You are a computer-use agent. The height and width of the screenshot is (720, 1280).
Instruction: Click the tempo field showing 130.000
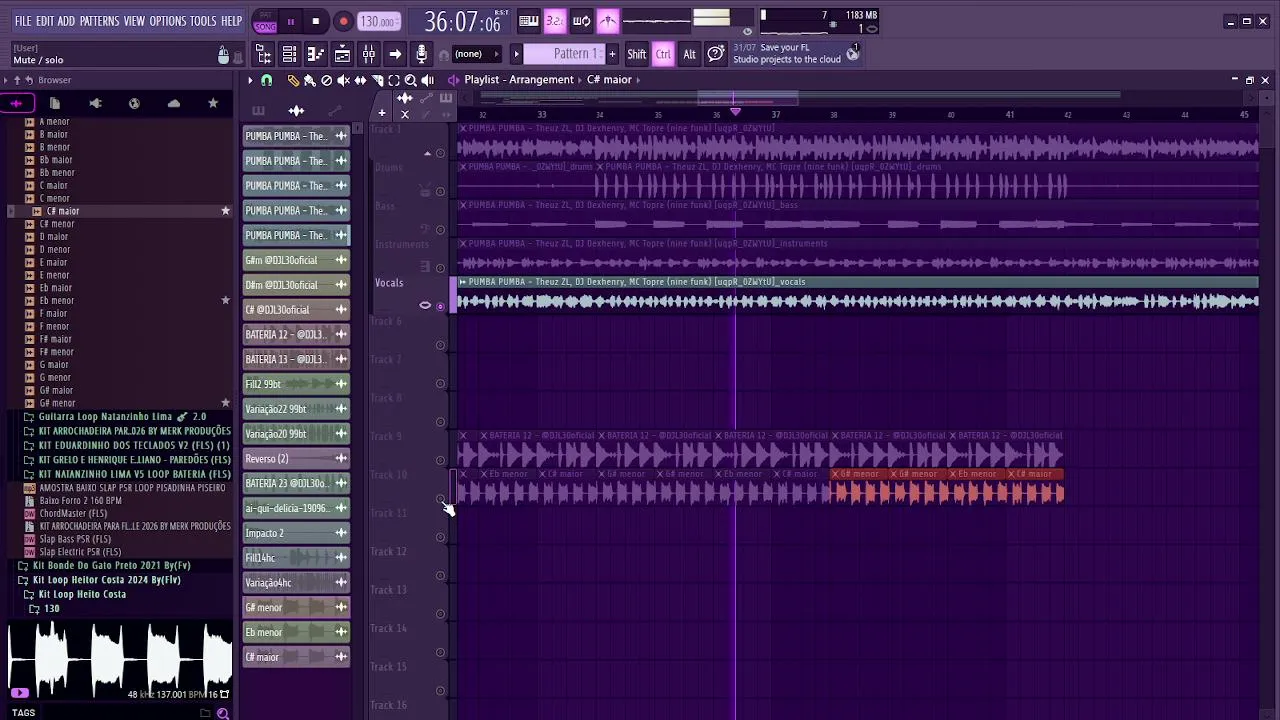tap(379, 22)
